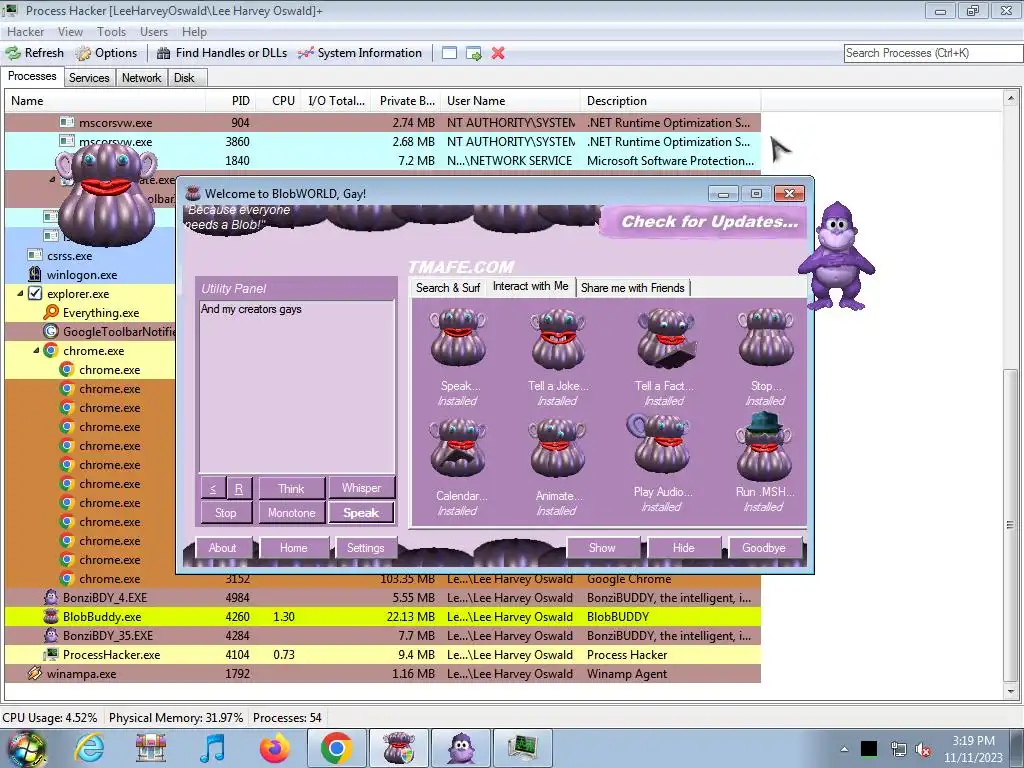Click the find window toolbar icon
The width and height of the screenshot is (1024, 768).
point(449,53)
